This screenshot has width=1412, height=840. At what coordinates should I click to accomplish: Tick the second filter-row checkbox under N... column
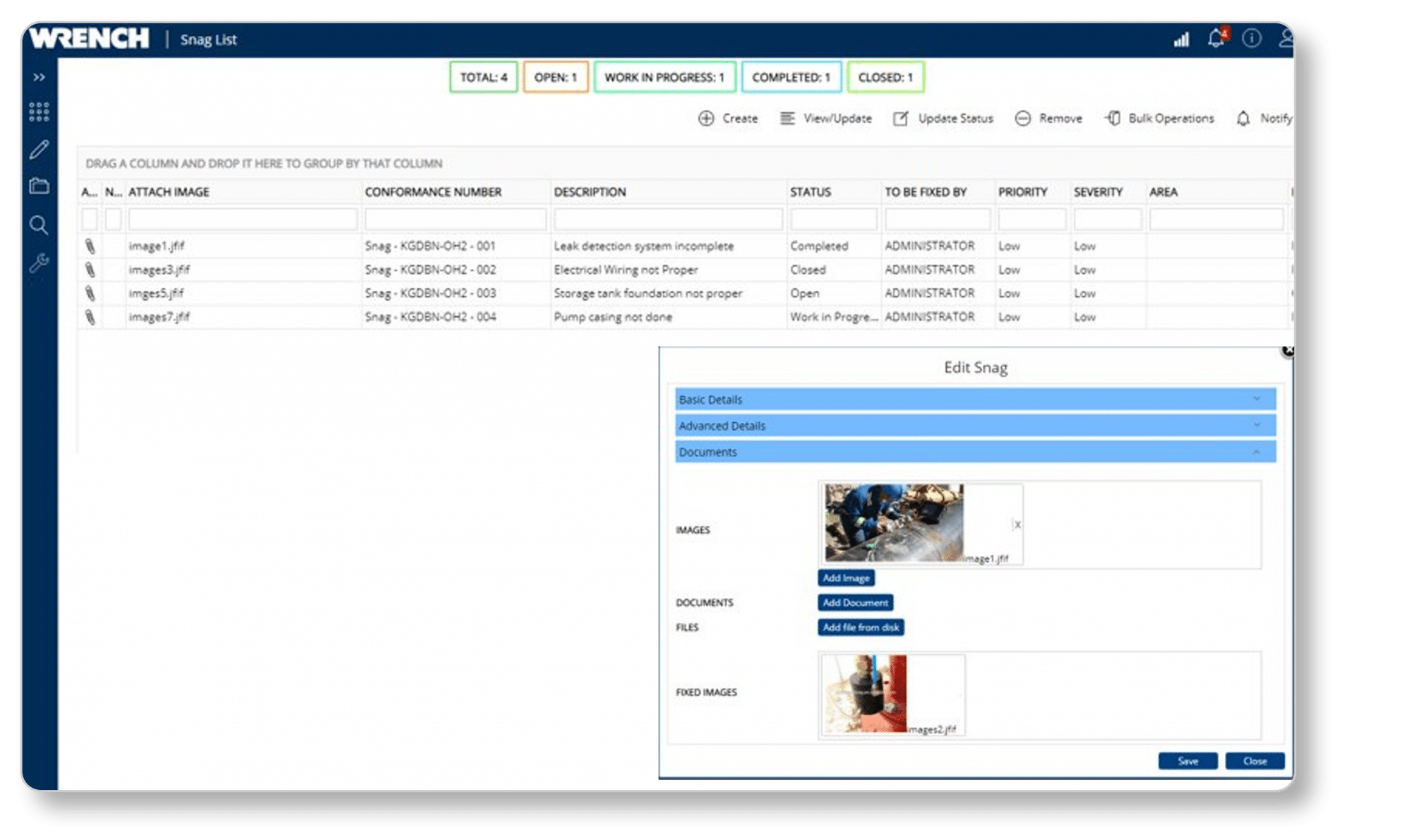113,219
